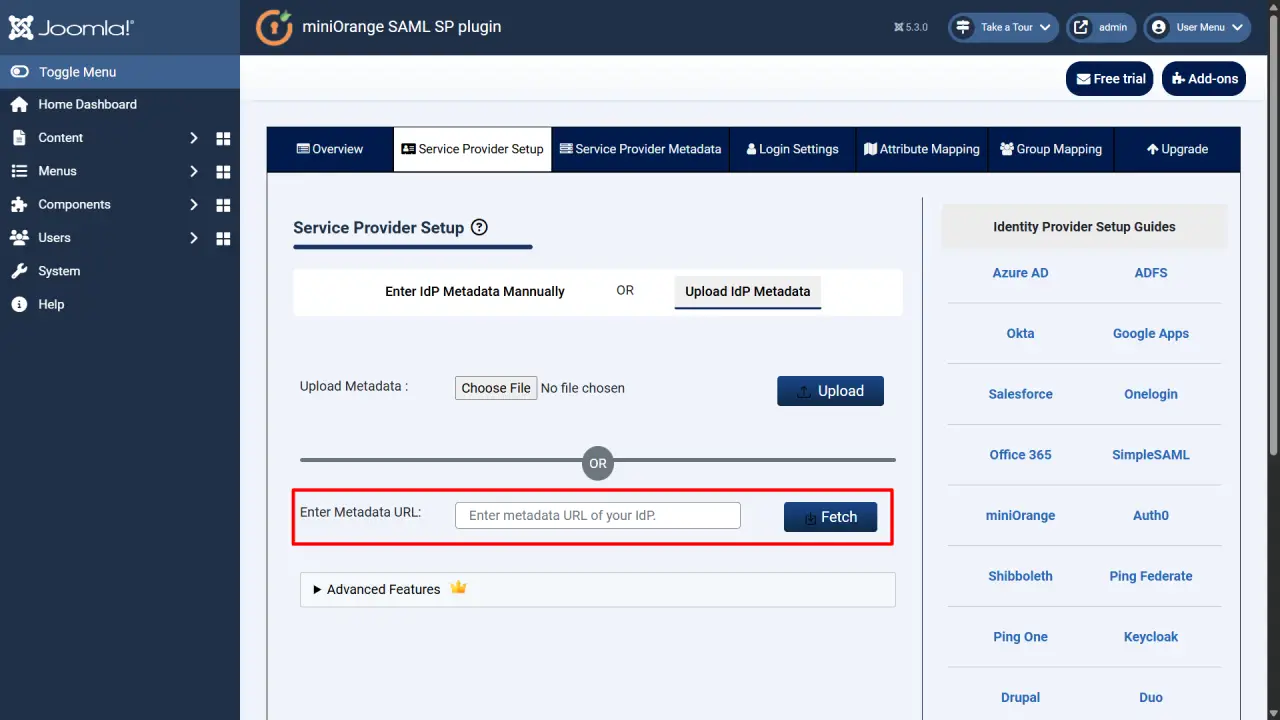Expand the Advanced Features section

(x=597, y=589)
